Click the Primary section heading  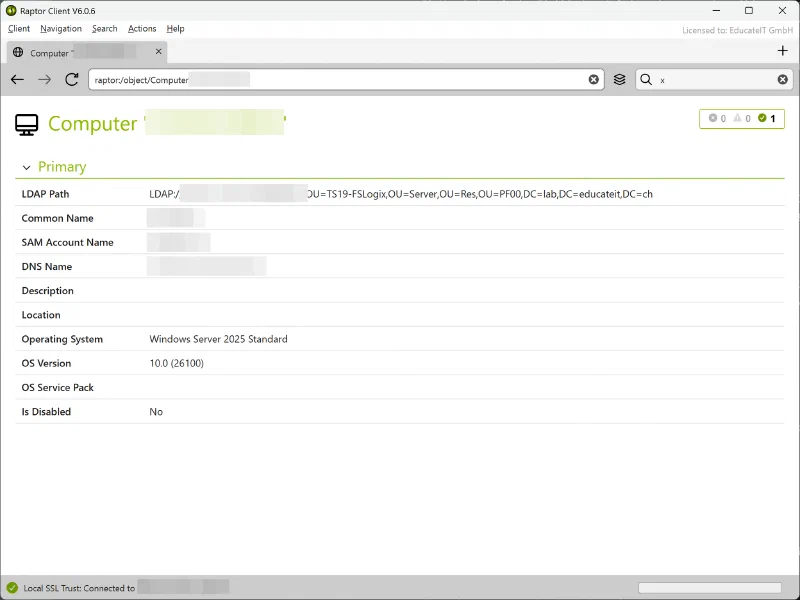point(62,167)
